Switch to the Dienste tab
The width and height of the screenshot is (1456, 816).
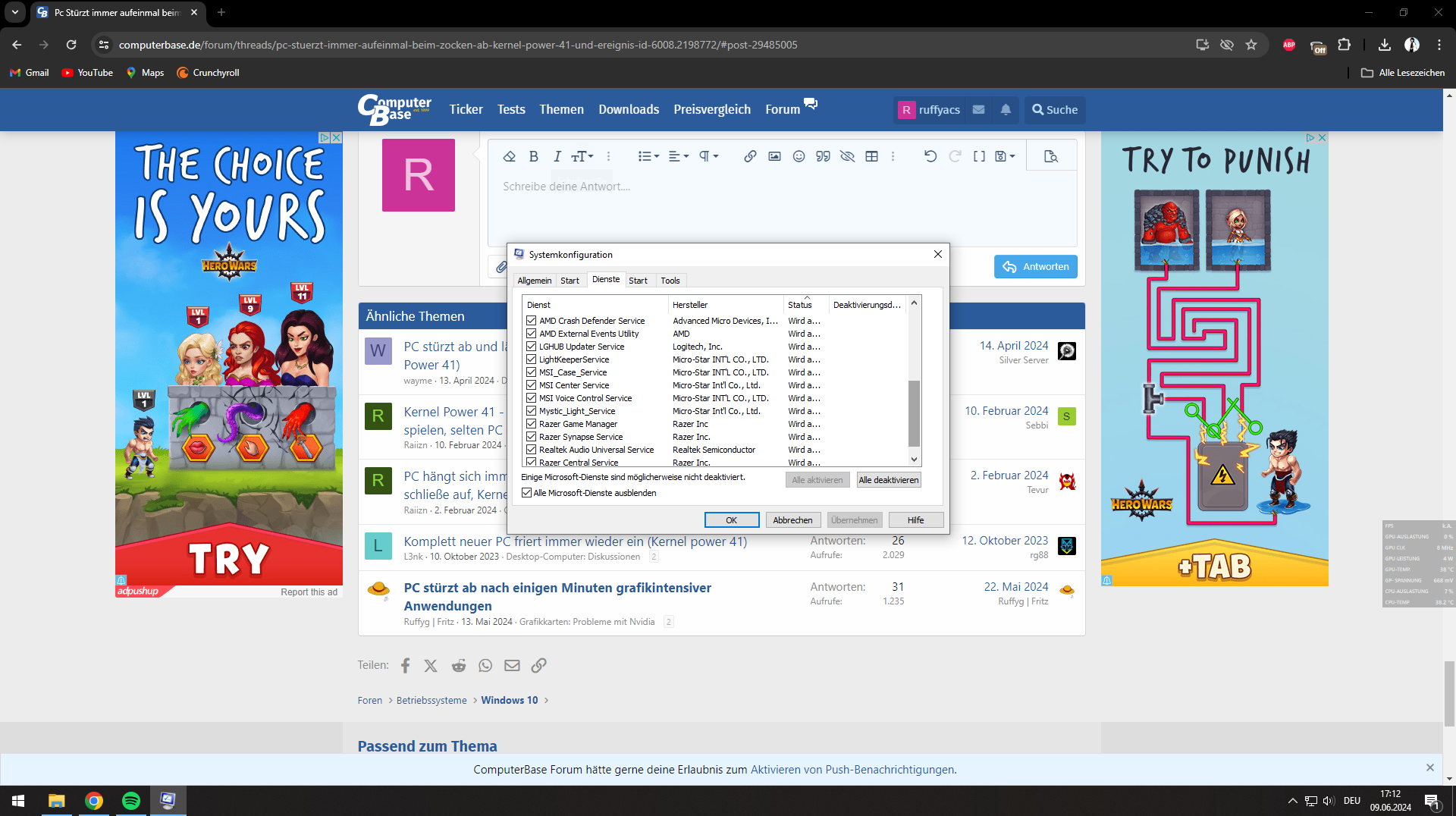[x=606, y=280]
